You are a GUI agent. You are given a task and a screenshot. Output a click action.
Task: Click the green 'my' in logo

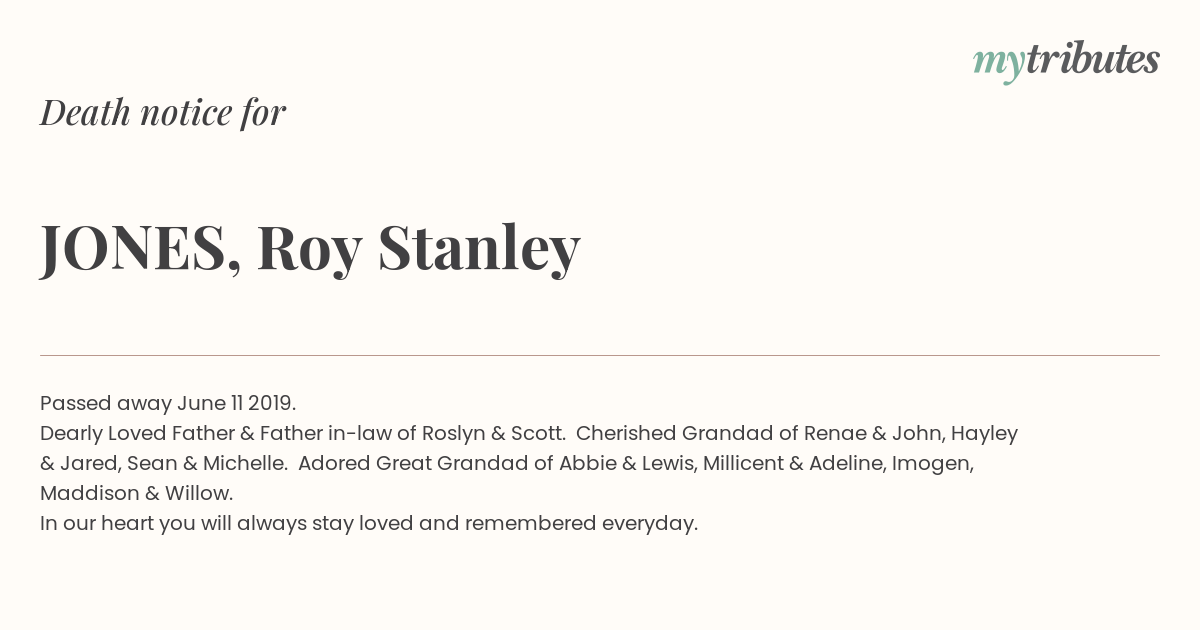pyautogui.click(x=999, y=65)
